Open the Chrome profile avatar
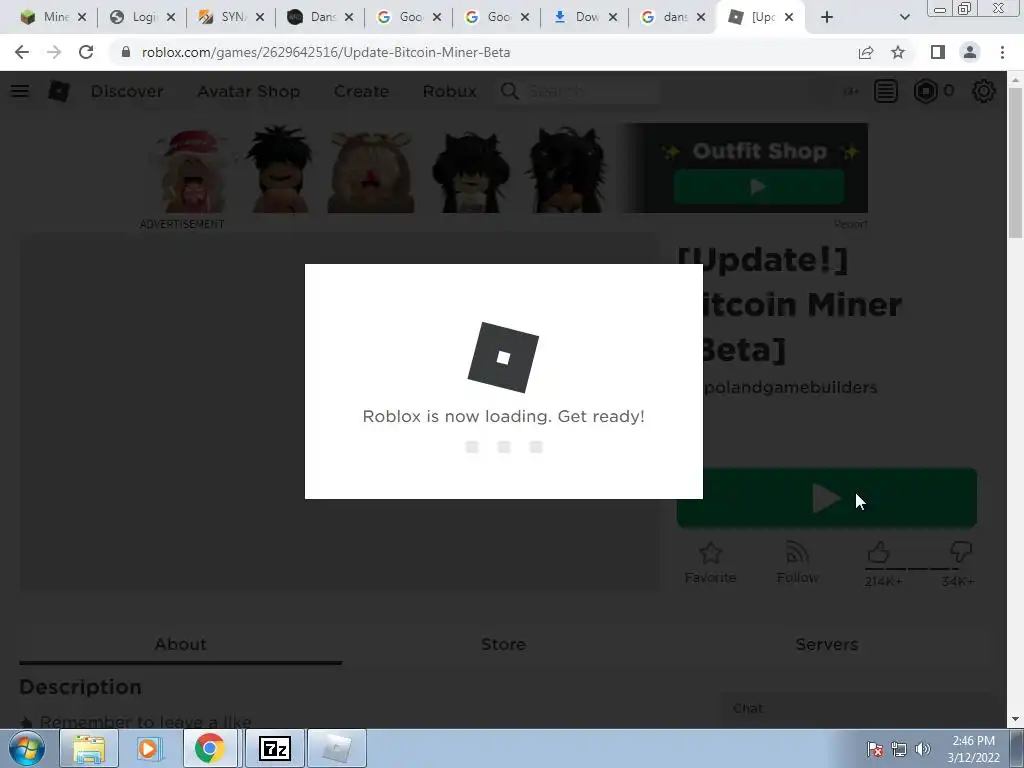This screenshot has height=768, width=1024. click(970, 52)
